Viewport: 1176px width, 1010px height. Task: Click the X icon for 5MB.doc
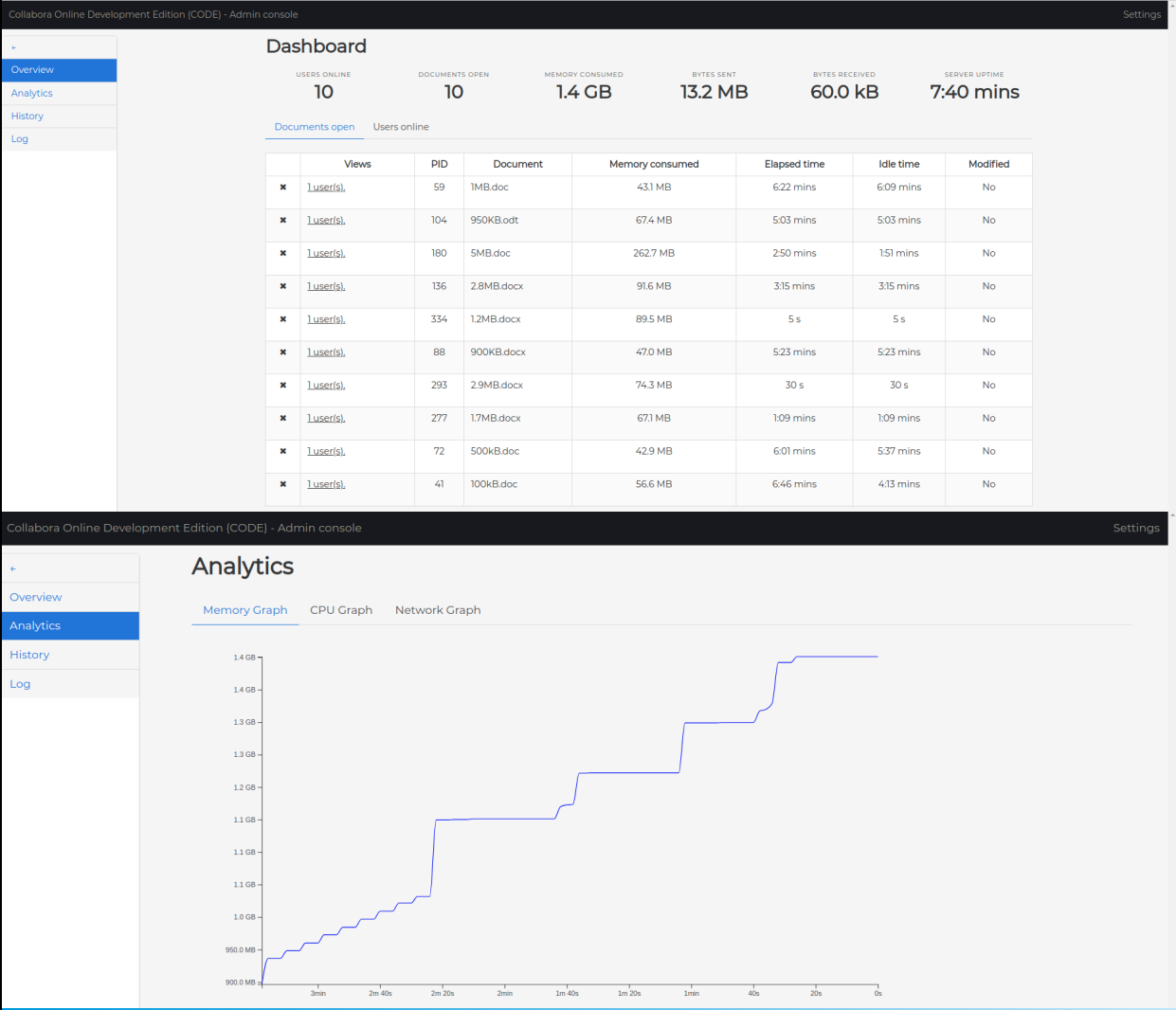click(282, 254)
